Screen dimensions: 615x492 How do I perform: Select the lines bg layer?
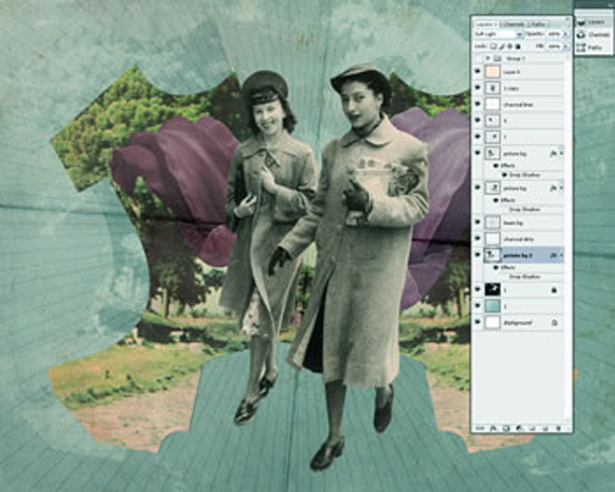pos(524,222)
